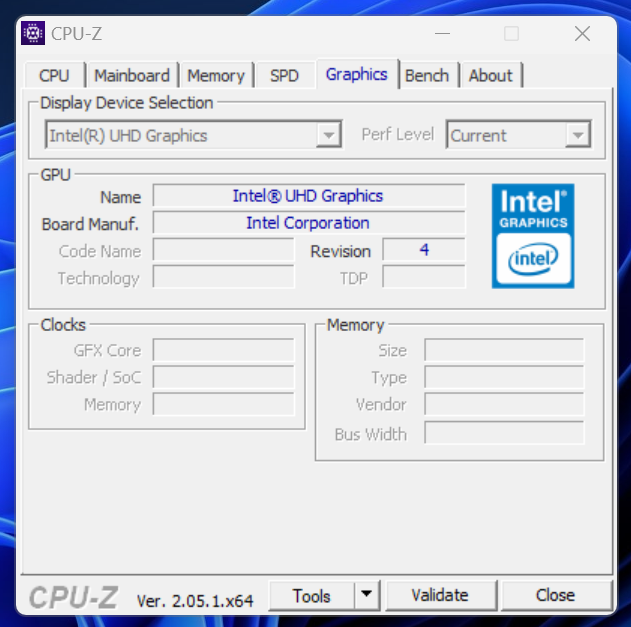Click the Revision value field
The width and height of the screenshot is (631, 627).
(x=424, y=250)
